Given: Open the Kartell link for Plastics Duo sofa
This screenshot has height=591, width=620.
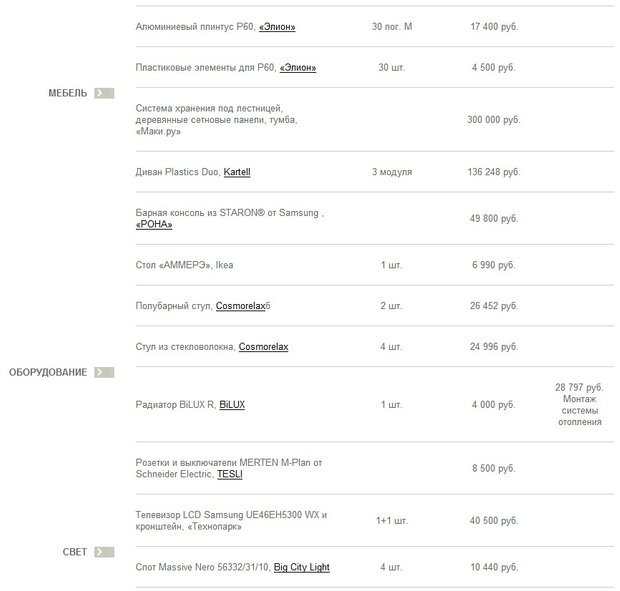Looking at the screenshot, I should [x=237, y=172].
